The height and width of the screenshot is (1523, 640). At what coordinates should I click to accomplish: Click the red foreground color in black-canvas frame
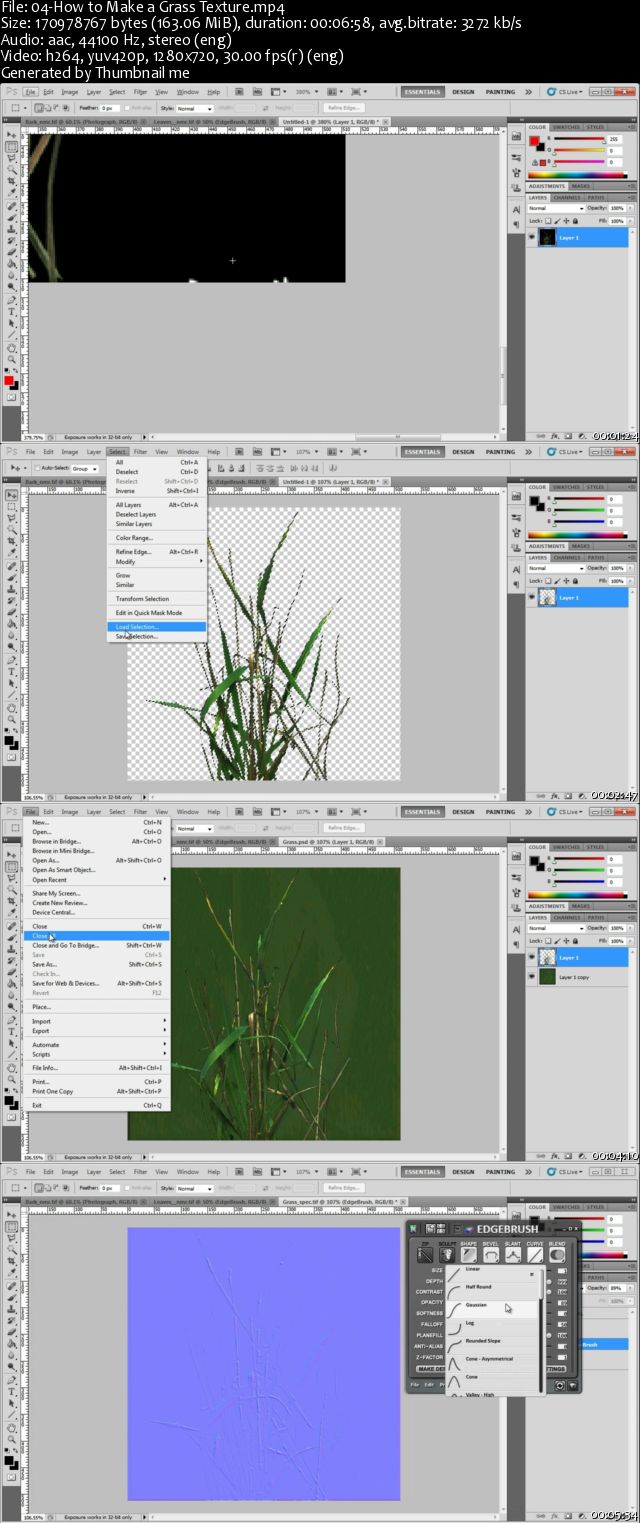[8, 381]
